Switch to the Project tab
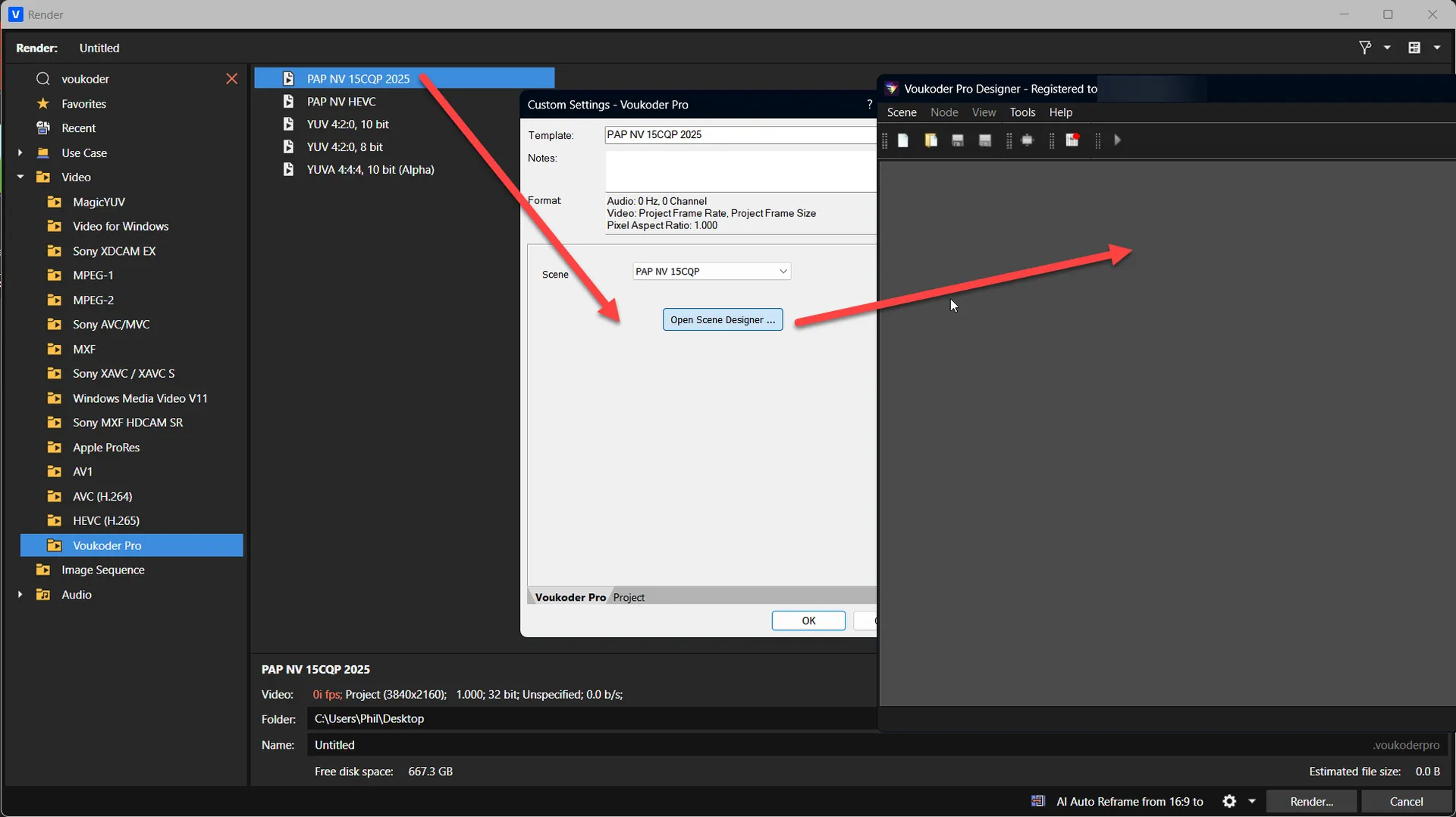This screenshot has width=1456, height=817. 629,597
